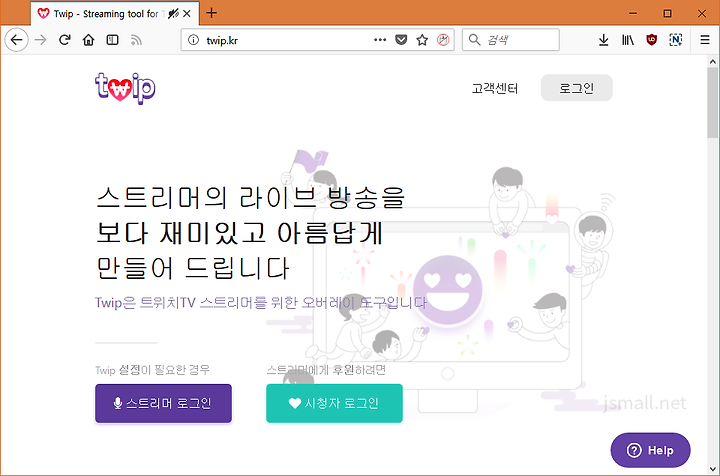Reload the twip.kr page
This screenshot has width=720, height=476.
(x=65, y=40)
